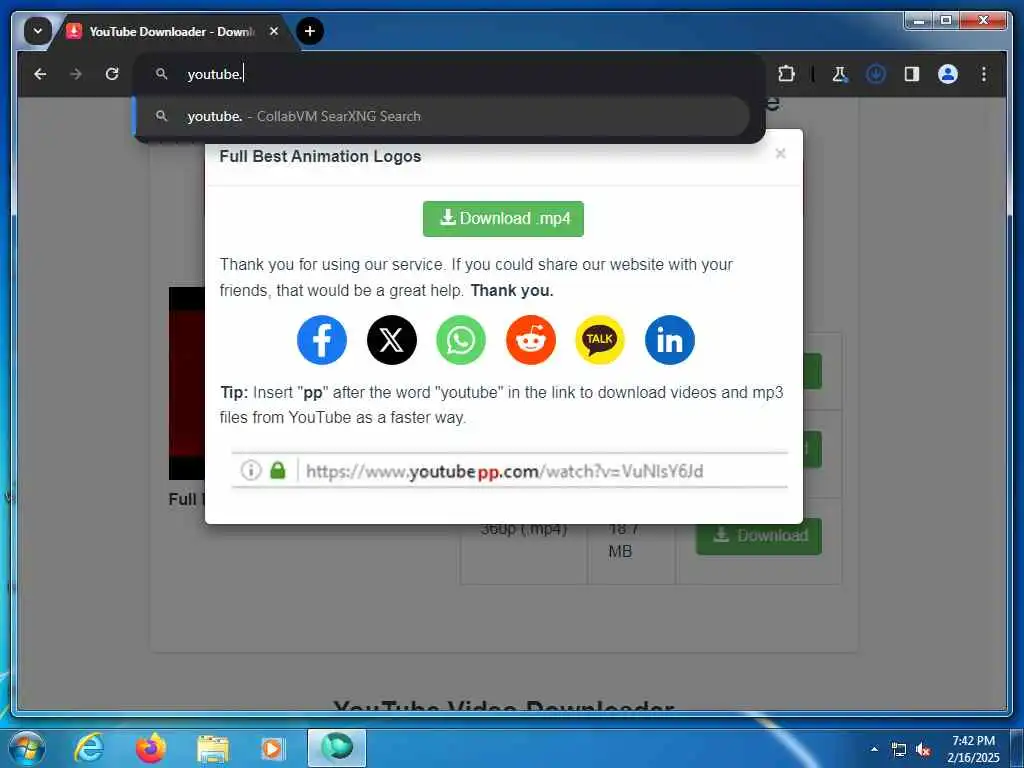
Task: Switch to YouTube Downloader tab
Action: pos(171,31)
